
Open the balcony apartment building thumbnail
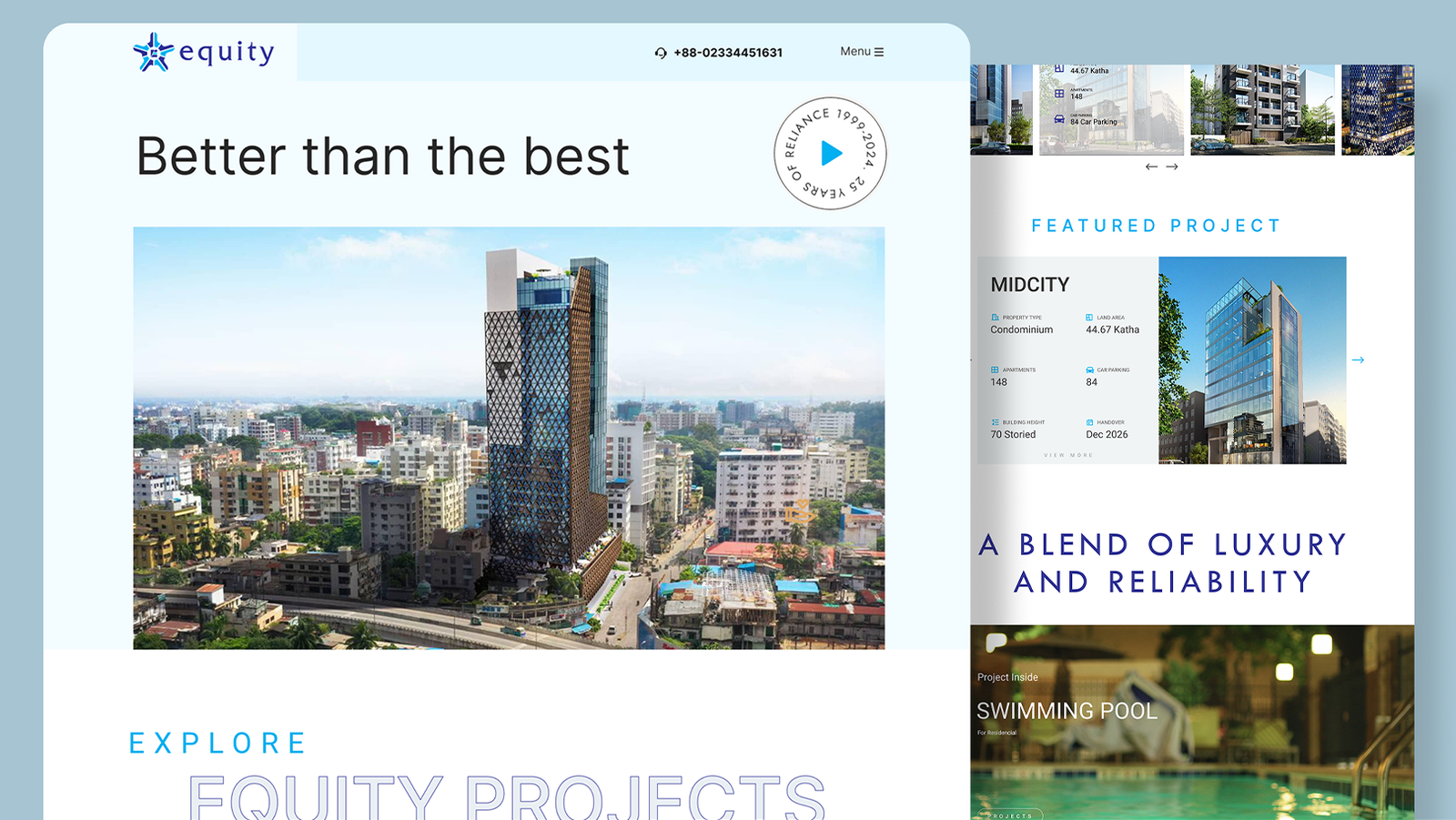1262,109
